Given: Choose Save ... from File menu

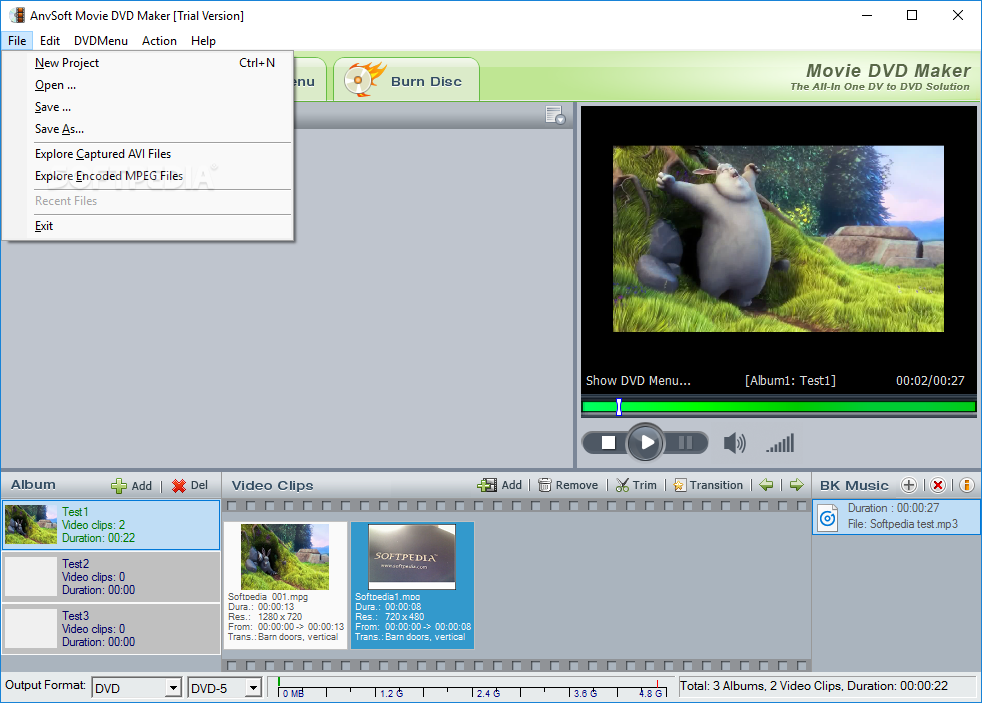Looking at the screenshot, I should pyautogui.click(x=148, y=106).
